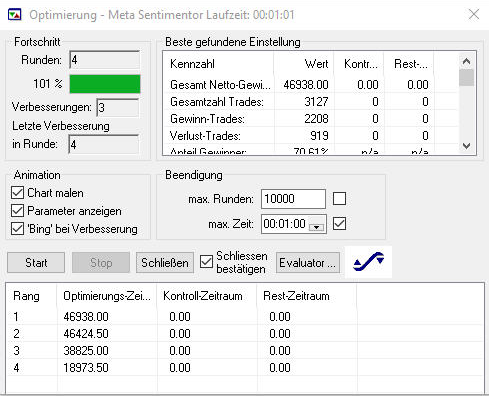Open the Evaluator dialog button
489x396 pixels.
(x=308, y=263)
